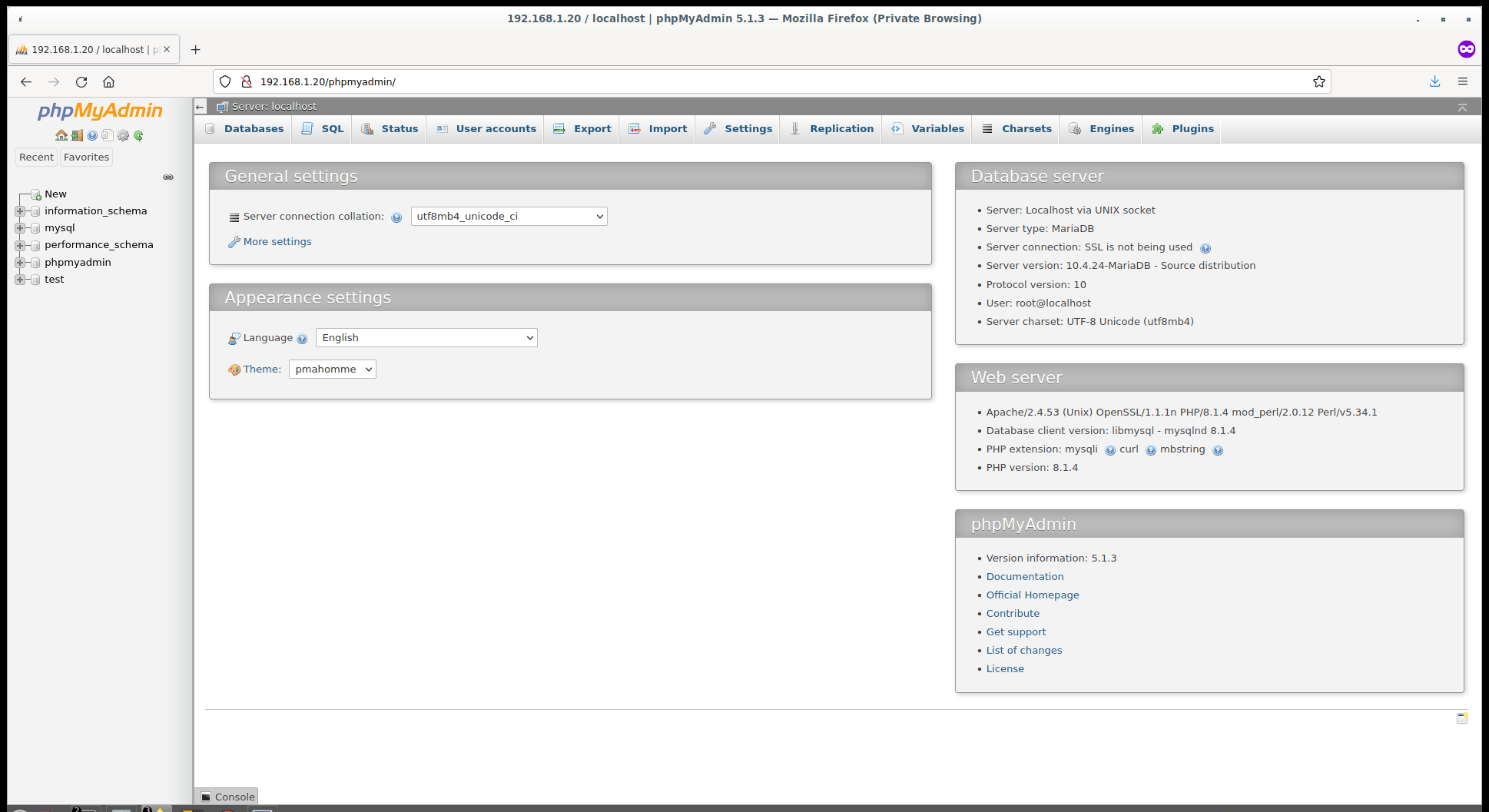Screen dimensions: 1489x812
Task: Click help icon after curl extension
Action: [1151, 451]
